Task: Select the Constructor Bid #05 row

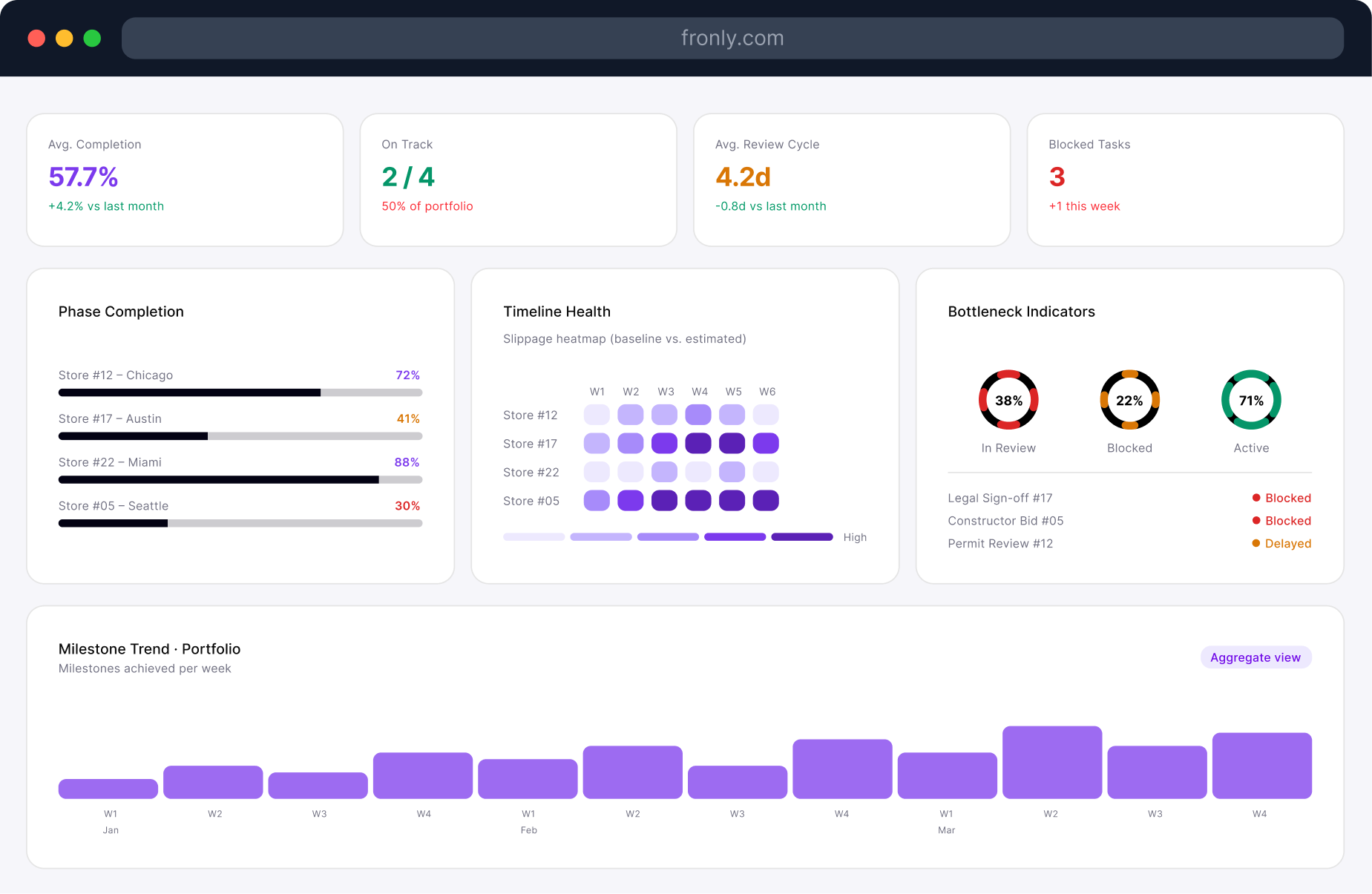Action: [x=1129, y=521]
